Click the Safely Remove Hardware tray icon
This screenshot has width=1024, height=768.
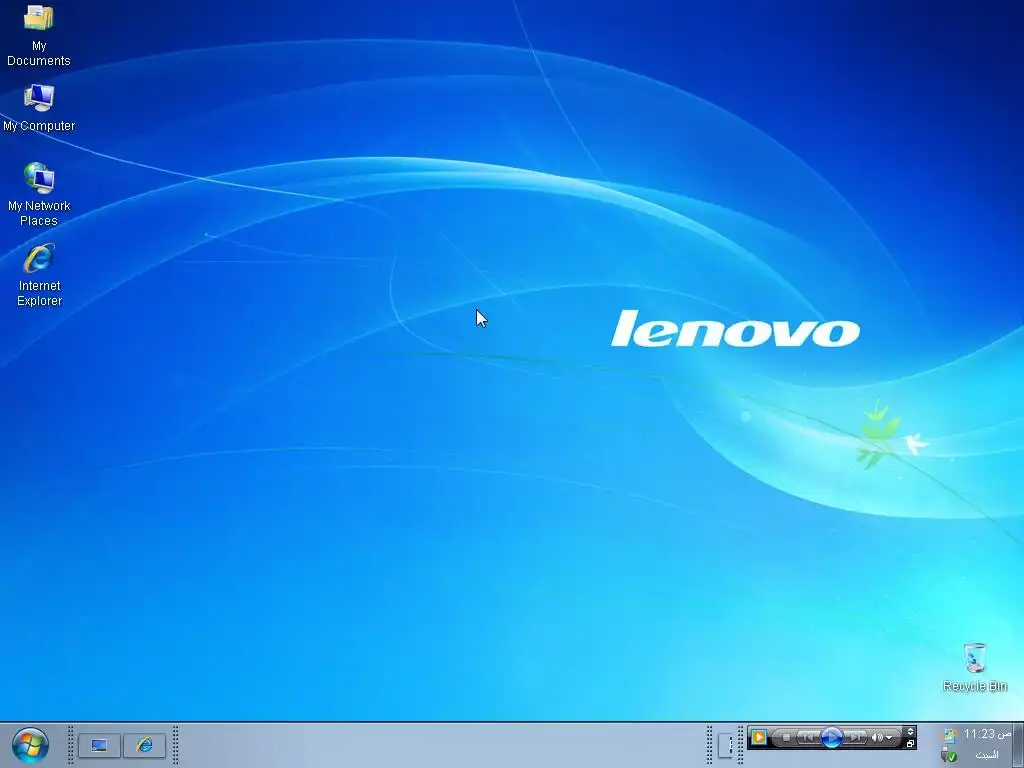[949, 755]
